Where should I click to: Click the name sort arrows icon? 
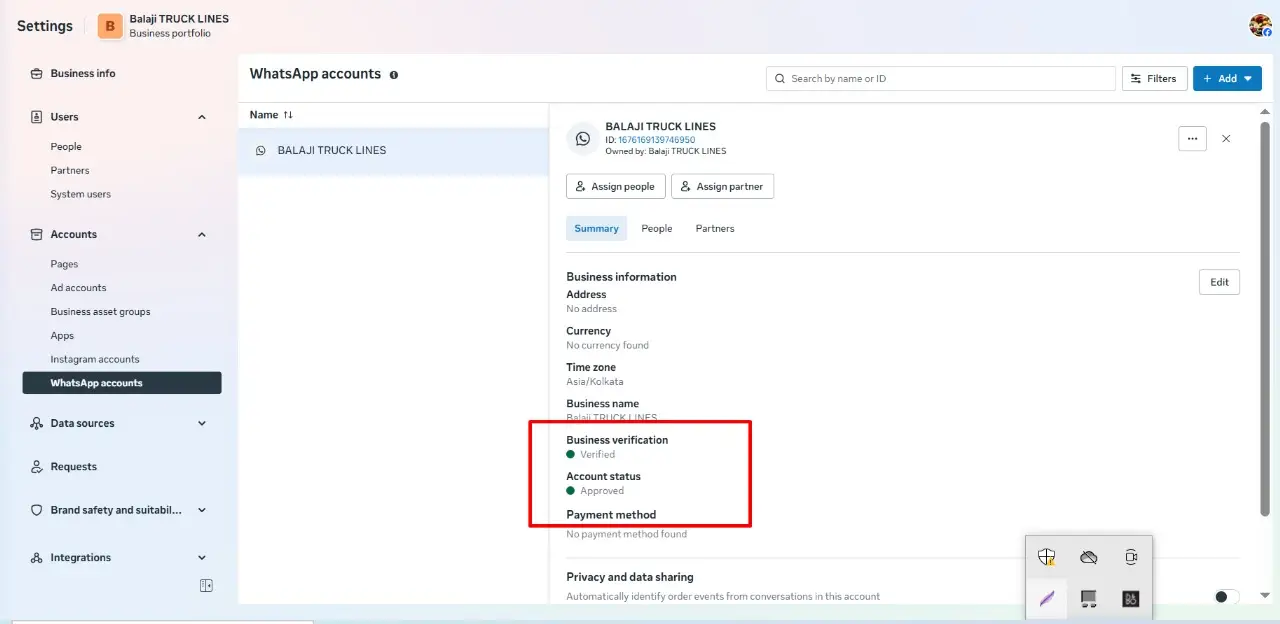[x=288, y=115]
